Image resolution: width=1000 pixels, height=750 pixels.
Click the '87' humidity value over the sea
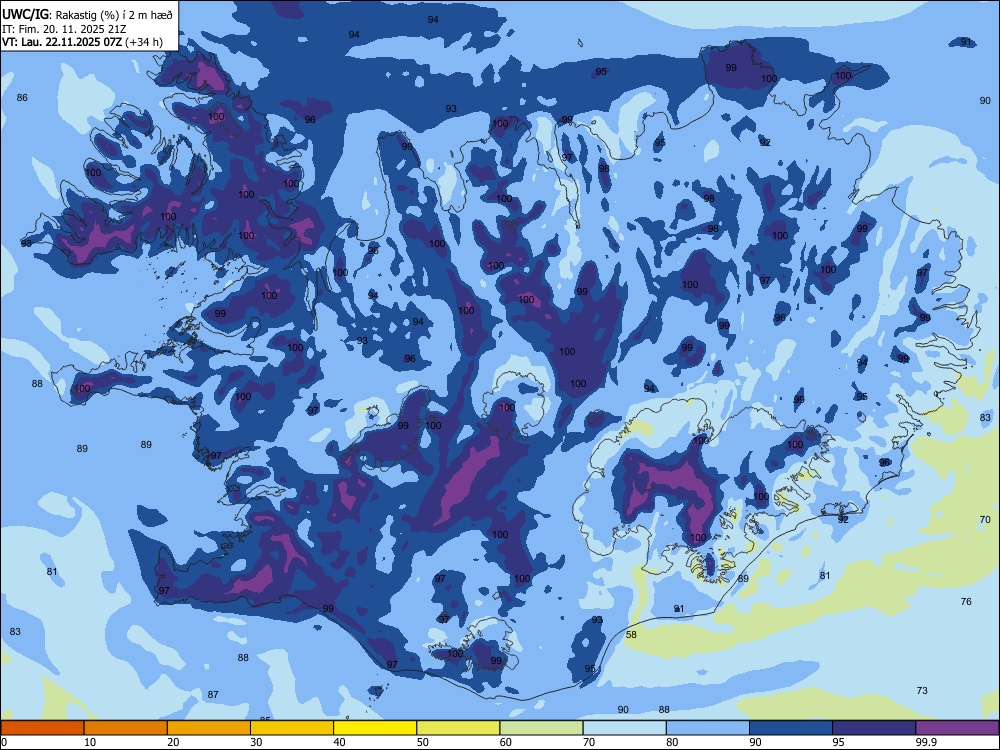click(213, 695)
